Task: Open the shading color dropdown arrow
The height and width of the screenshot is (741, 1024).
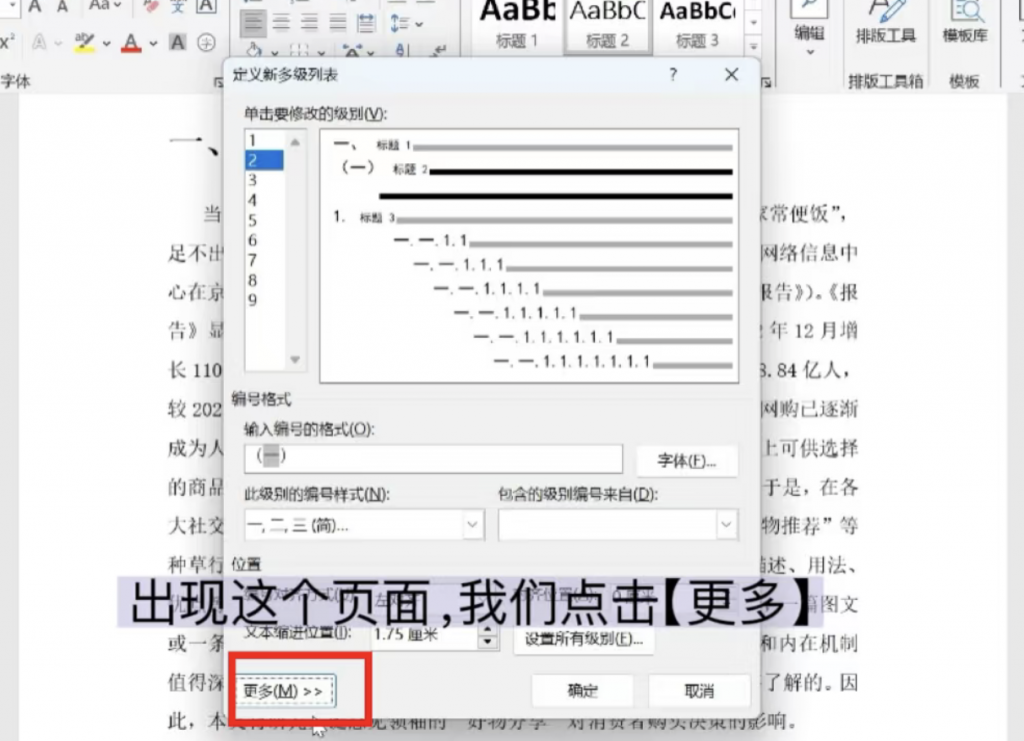Action: [274, 52]
